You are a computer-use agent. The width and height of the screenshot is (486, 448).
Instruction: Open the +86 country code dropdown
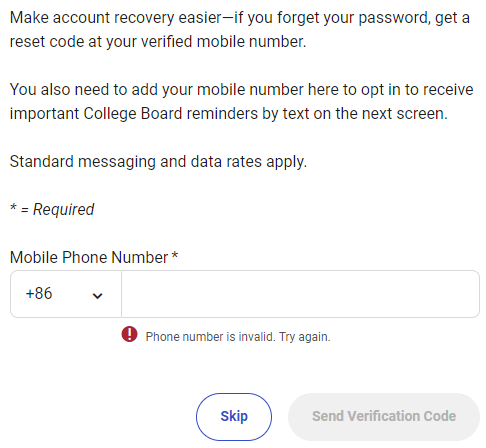coord(66,294)
